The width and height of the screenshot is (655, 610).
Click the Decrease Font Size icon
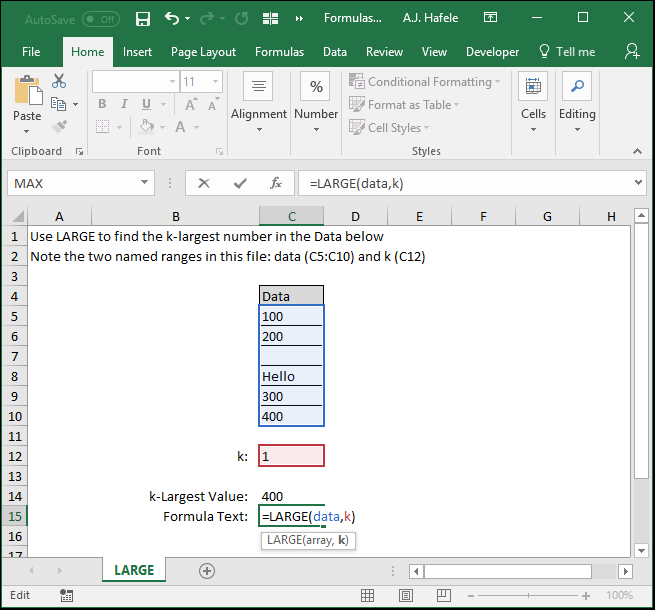click(x=213, y=104)
